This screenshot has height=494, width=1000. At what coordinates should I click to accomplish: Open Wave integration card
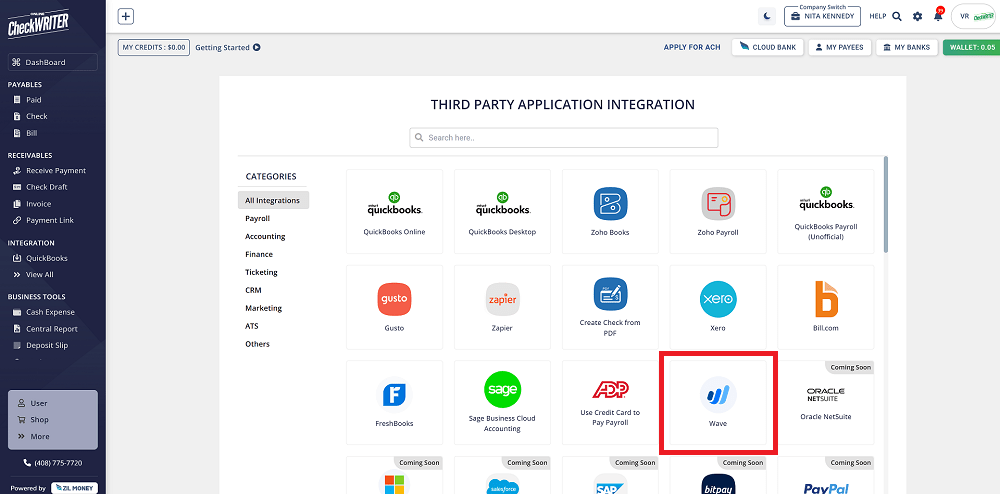(718, 402)
